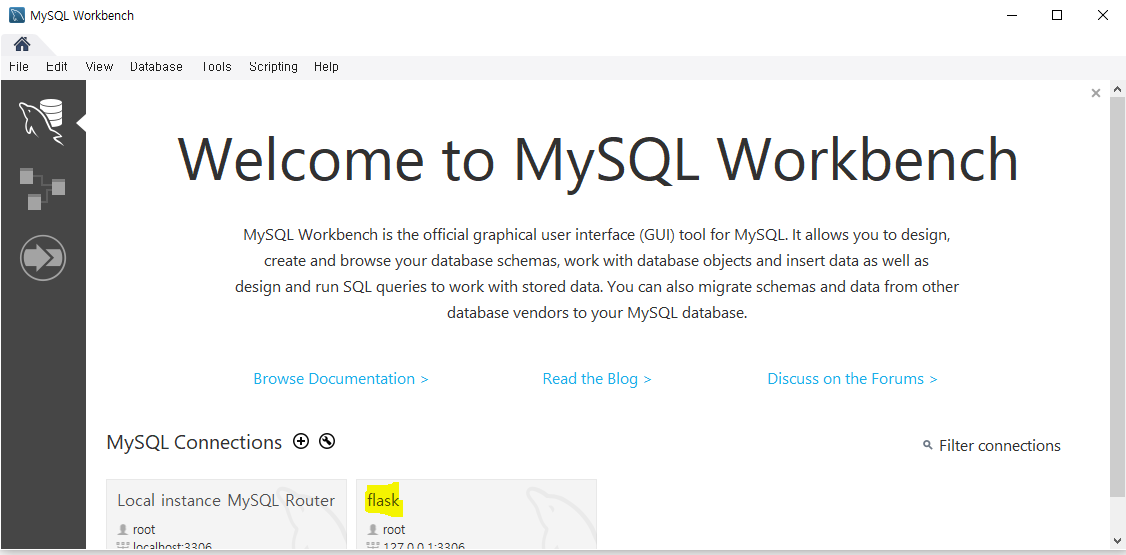Click the MySQL Connections heading
This screenshot has height=555, width=1126.
point(194,442)
